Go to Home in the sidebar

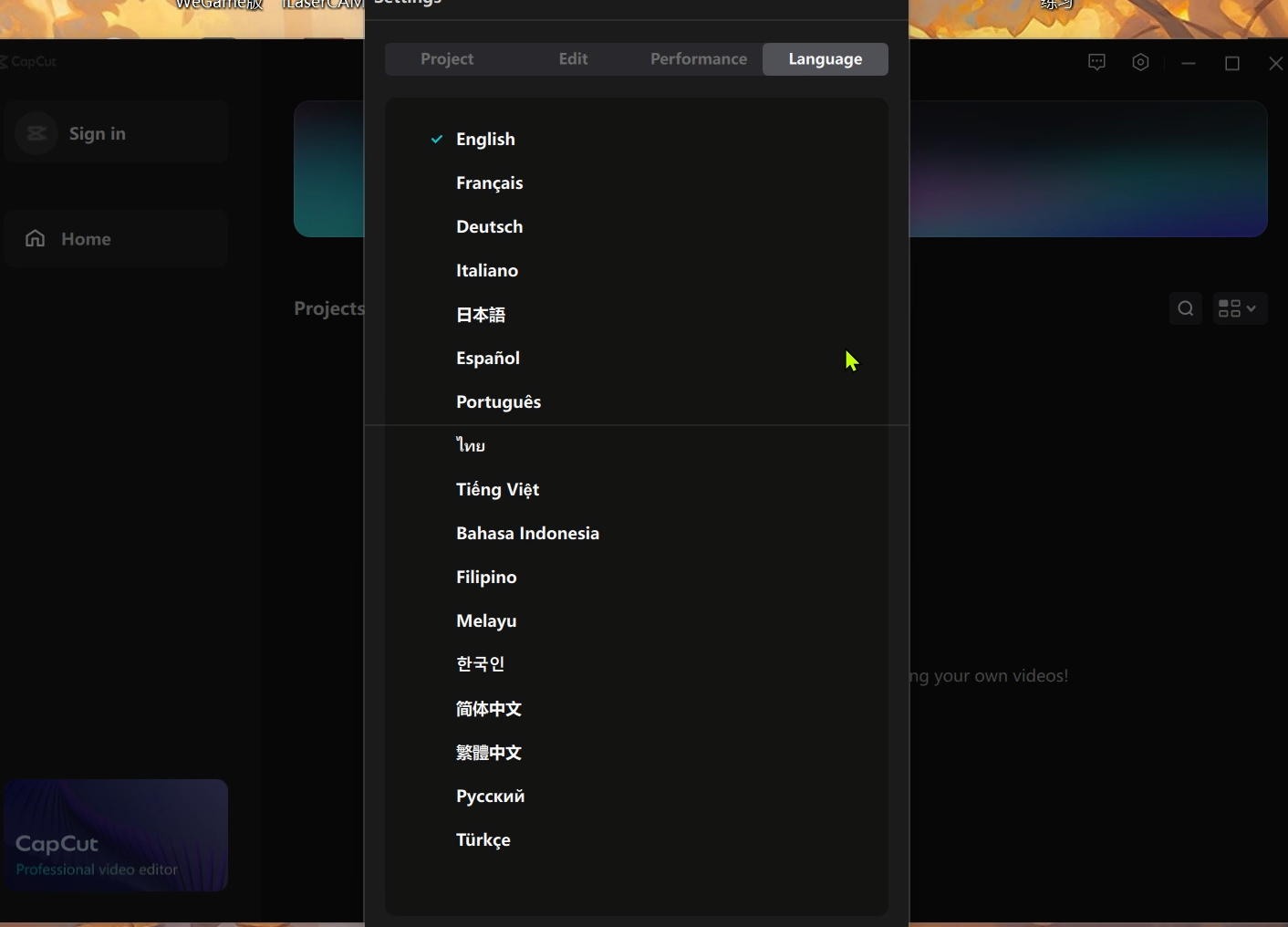pos(116,238)
